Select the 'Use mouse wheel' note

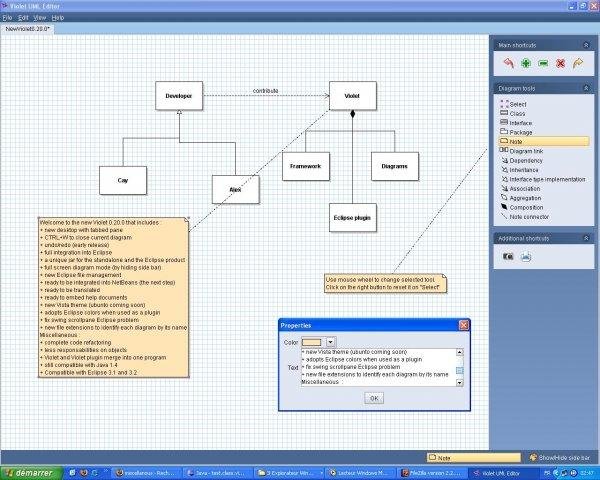coord(385,283)
